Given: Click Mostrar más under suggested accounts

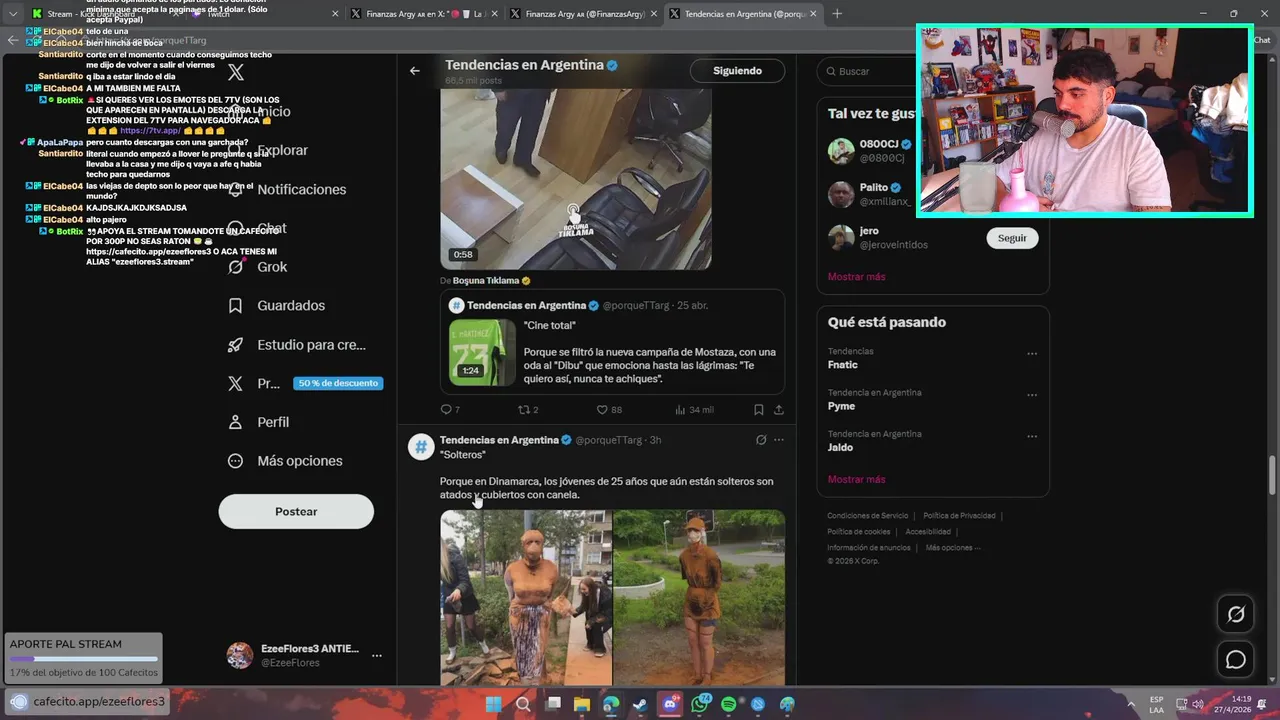Looking at the screenshot, I should click(856, 276).
